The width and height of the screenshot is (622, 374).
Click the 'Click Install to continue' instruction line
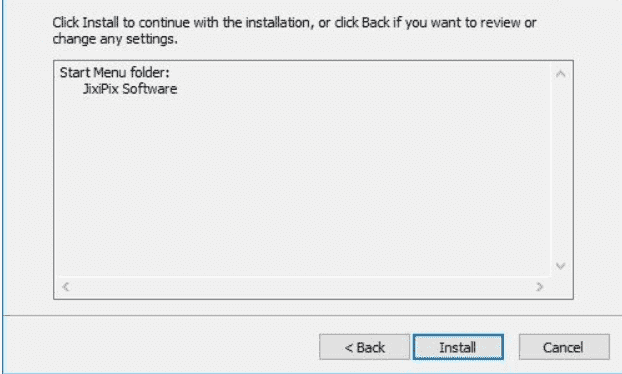[x=294, y=23]
